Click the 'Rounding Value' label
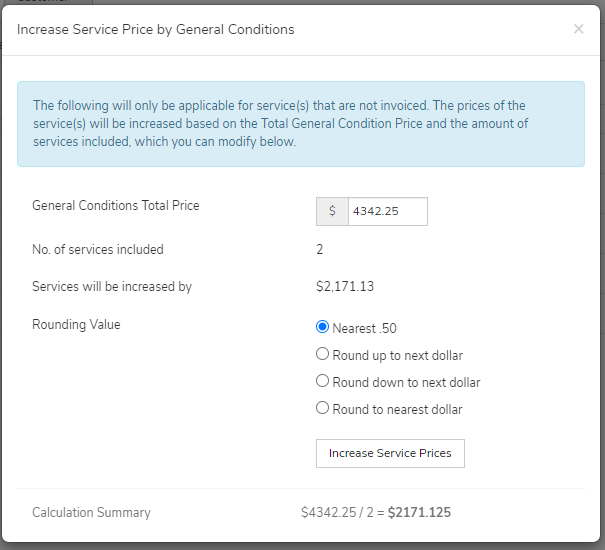The width and height of the screenshot is (605, 550). coord(76,325)
